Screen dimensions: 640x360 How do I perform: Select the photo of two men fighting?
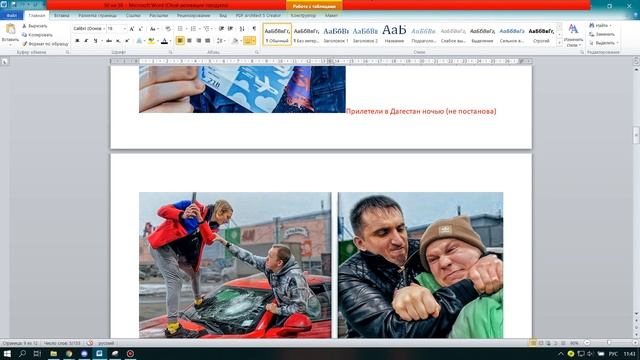(x=420, y=265)
